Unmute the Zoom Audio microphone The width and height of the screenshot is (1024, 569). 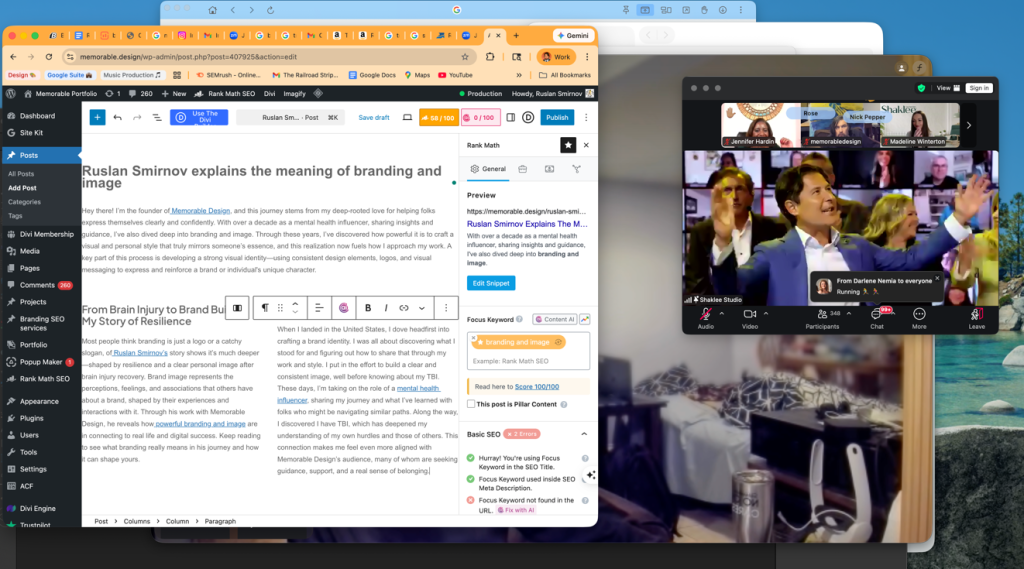(704, 314)
